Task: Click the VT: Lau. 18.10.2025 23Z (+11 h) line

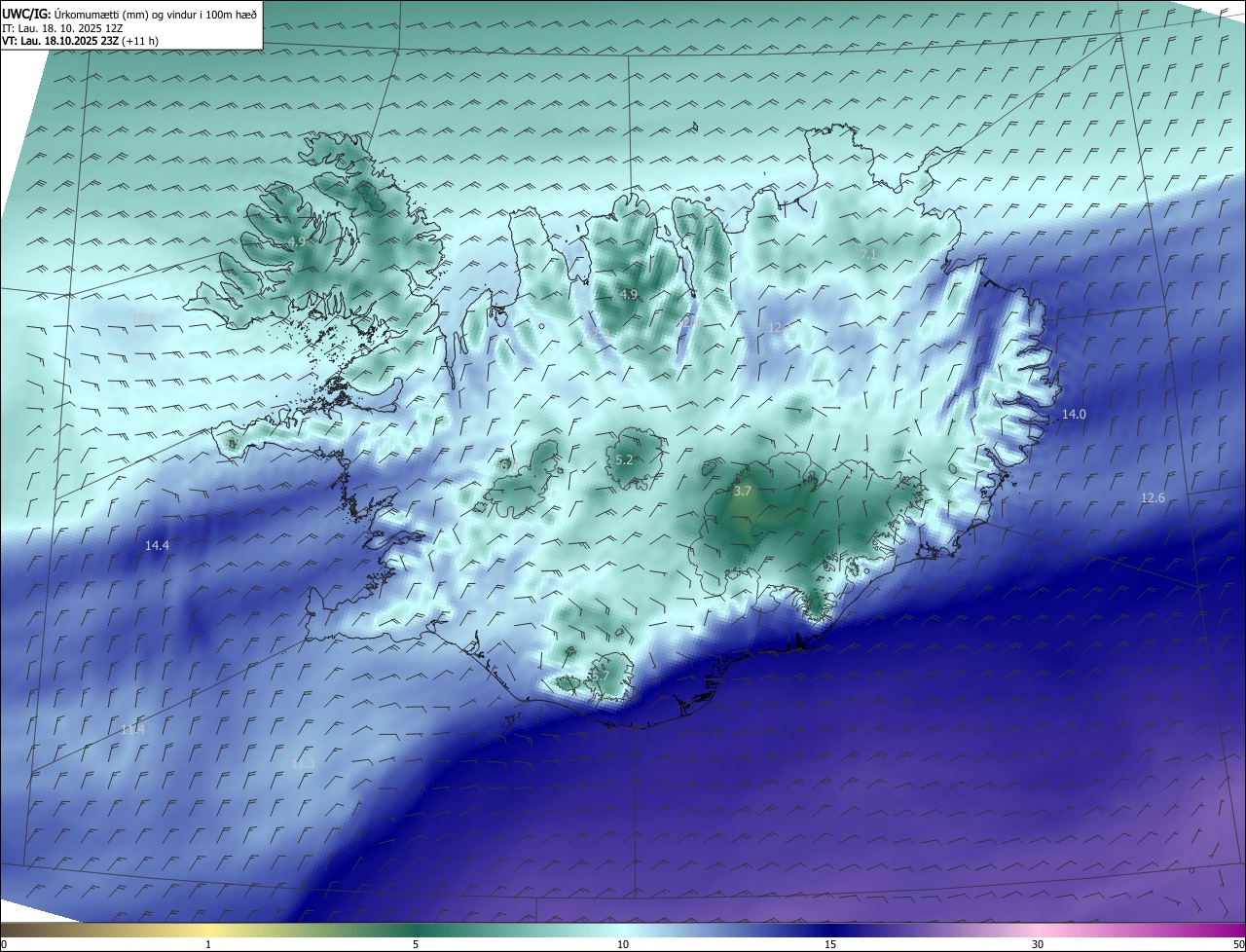Action: tap(80, 41)
